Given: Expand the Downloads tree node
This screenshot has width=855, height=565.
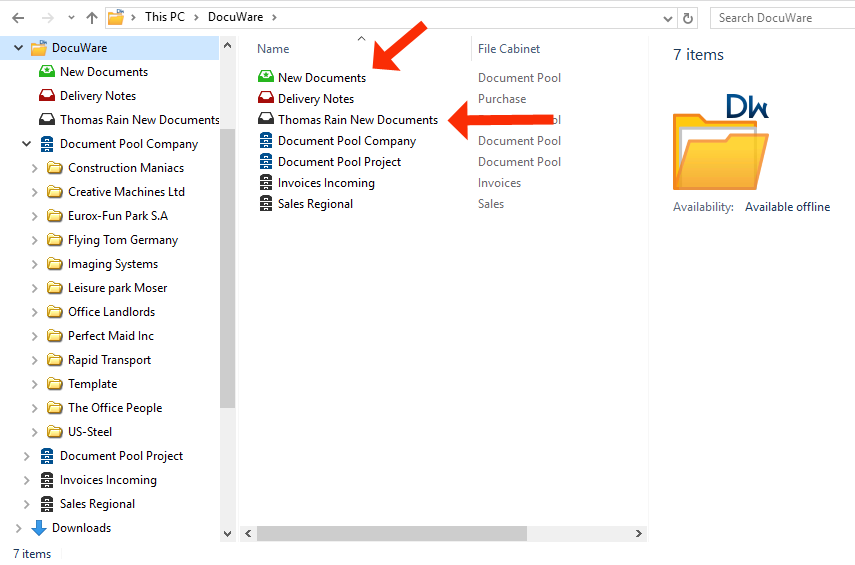Looking at the screenshot, I should pos(19,528).
